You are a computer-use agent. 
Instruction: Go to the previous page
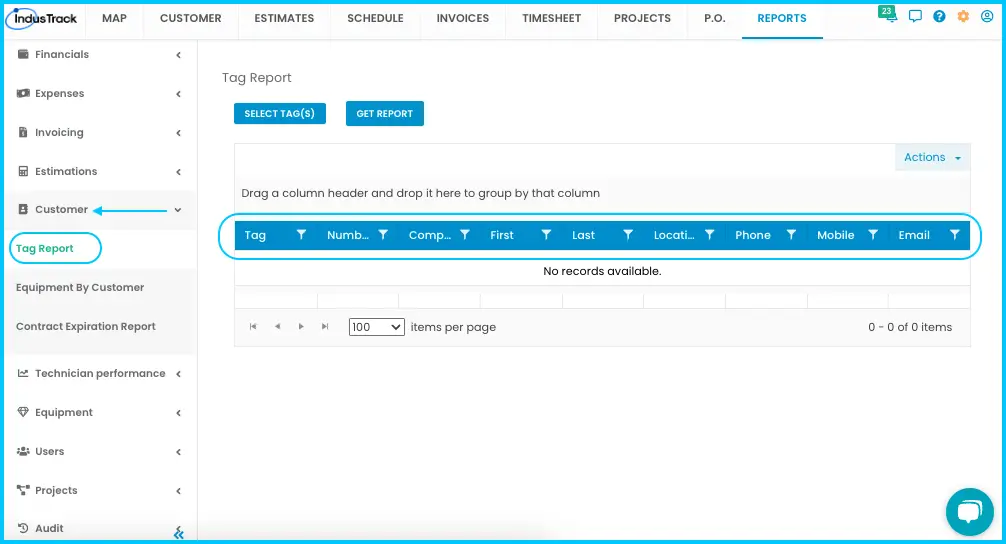(277, 327)
